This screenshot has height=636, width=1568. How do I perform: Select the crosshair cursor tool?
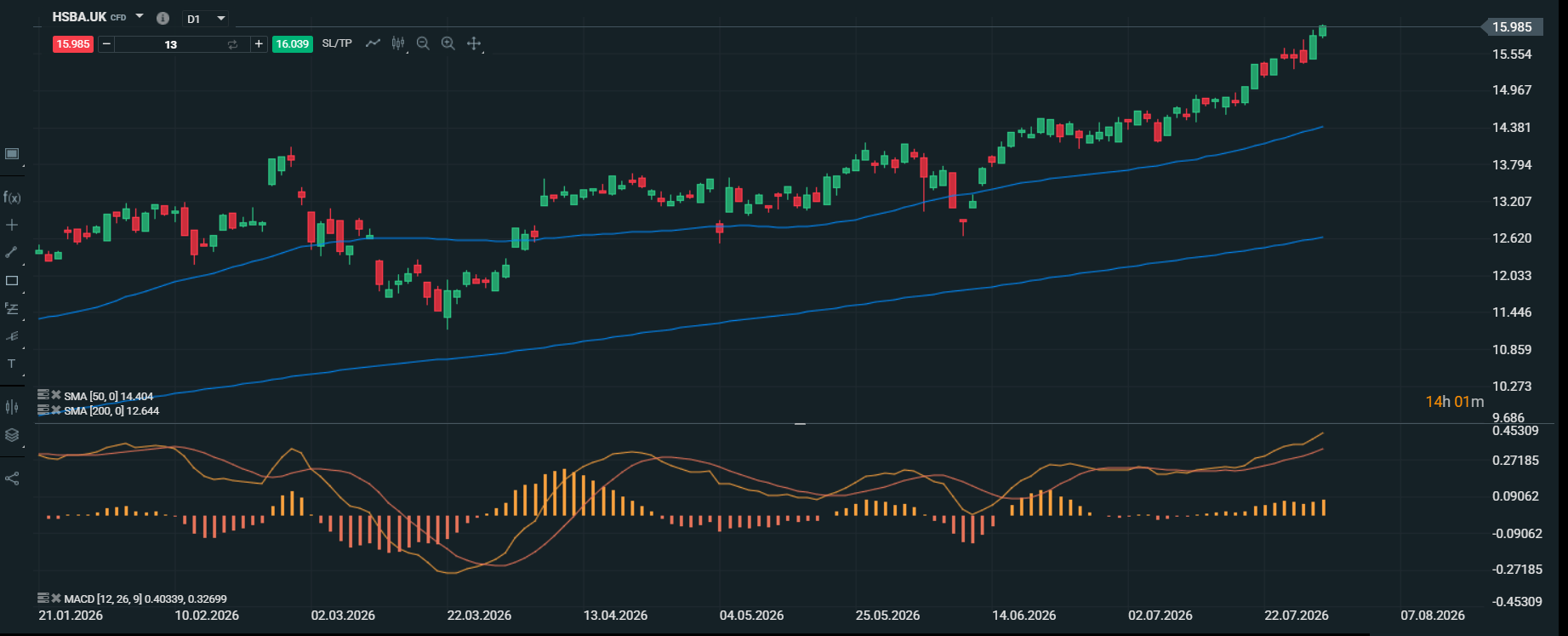pyautogui.click(x=12, y=225)
